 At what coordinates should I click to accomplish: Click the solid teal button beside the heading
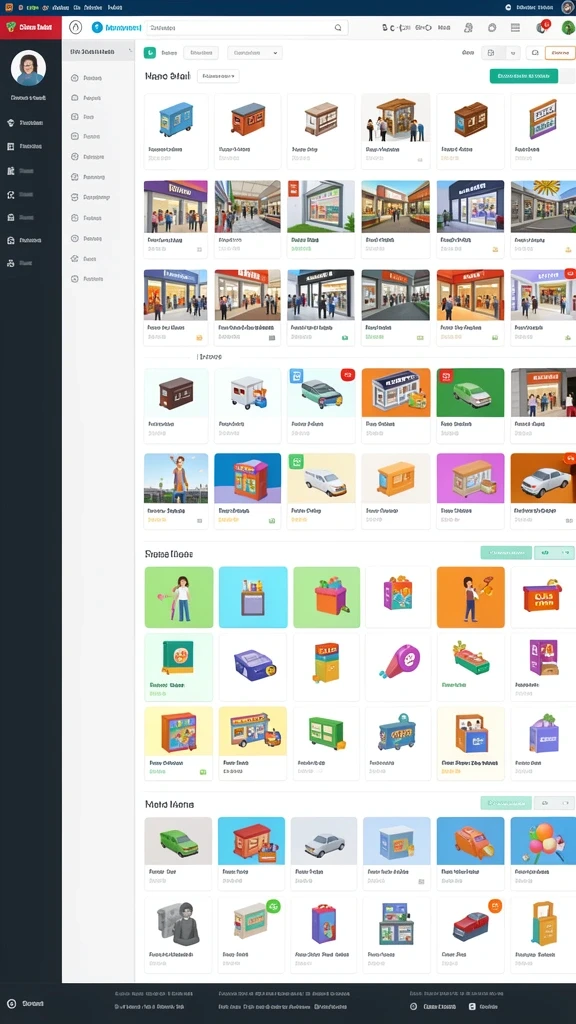point(524,76)
